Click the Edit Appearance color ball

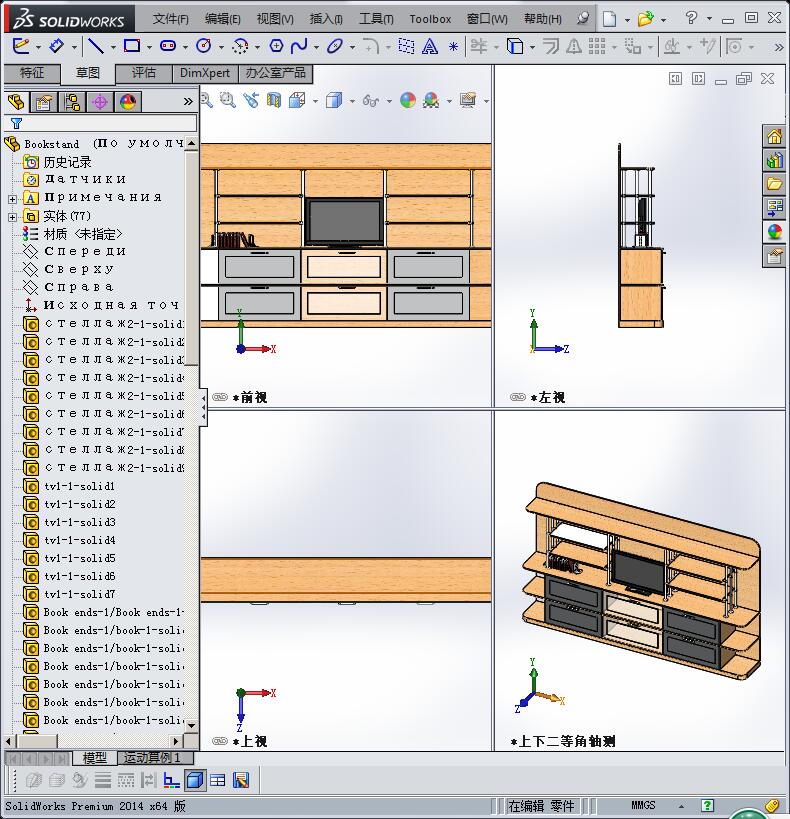click(x=408, y=100)
